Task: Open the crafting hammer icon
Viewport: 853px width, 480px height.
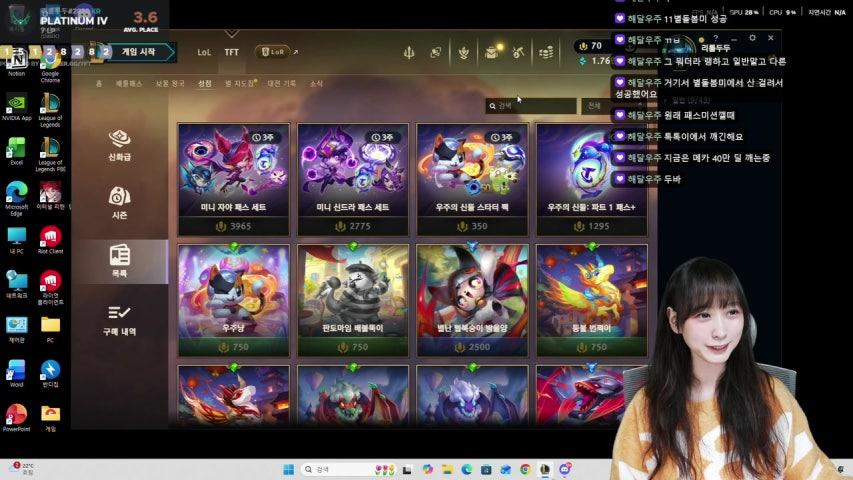Action: (518, 52)
